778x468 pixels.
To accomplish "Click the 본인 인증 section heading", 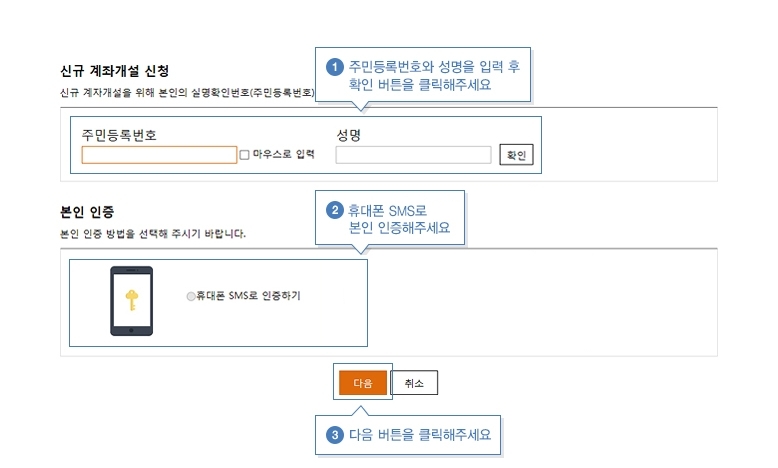I will pyautogui.click(x=87, y=212).
